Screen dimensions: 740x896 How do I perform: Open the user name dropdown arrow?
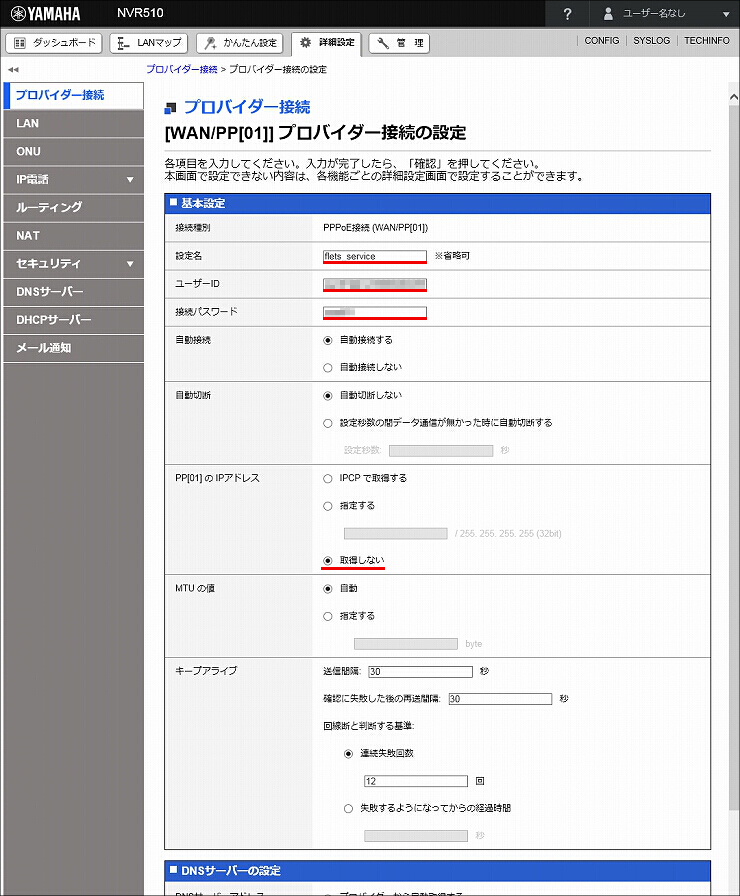tap(726, 14)
